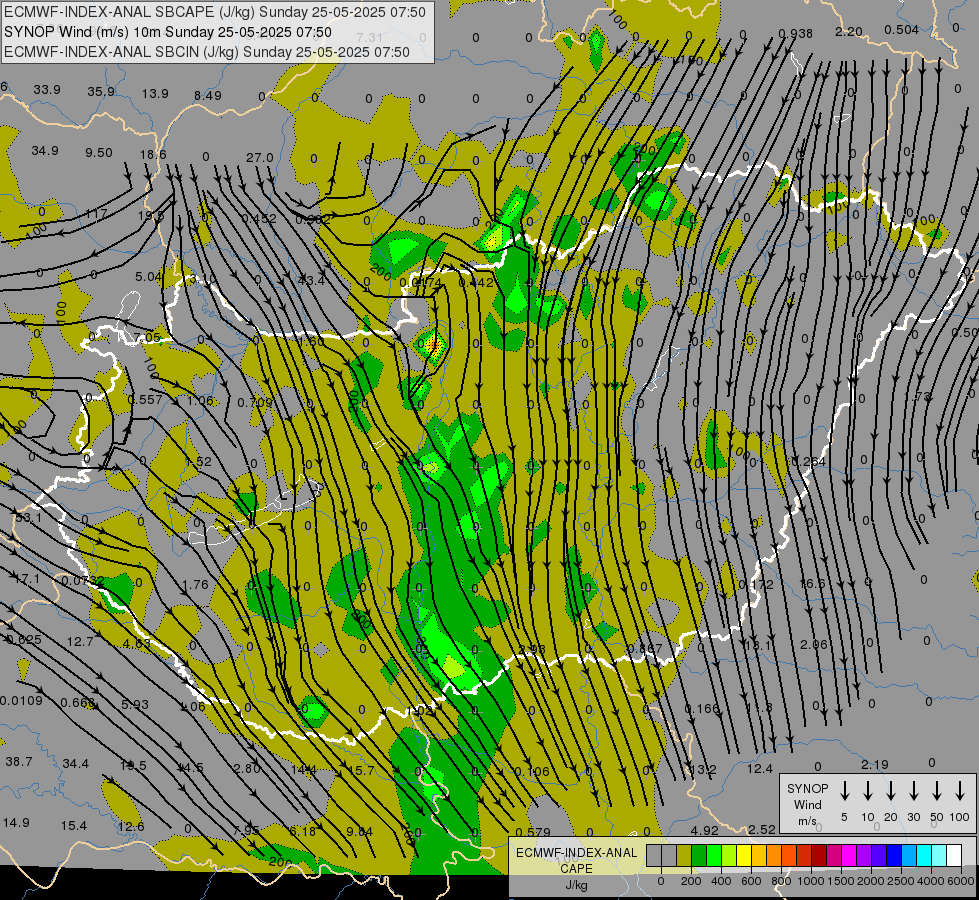This screenshot has width=979, height=900.
Task: Select the 'ECMWF-INDEX-ANAL CAPE' legend label
Action: [x=576, y=860]
